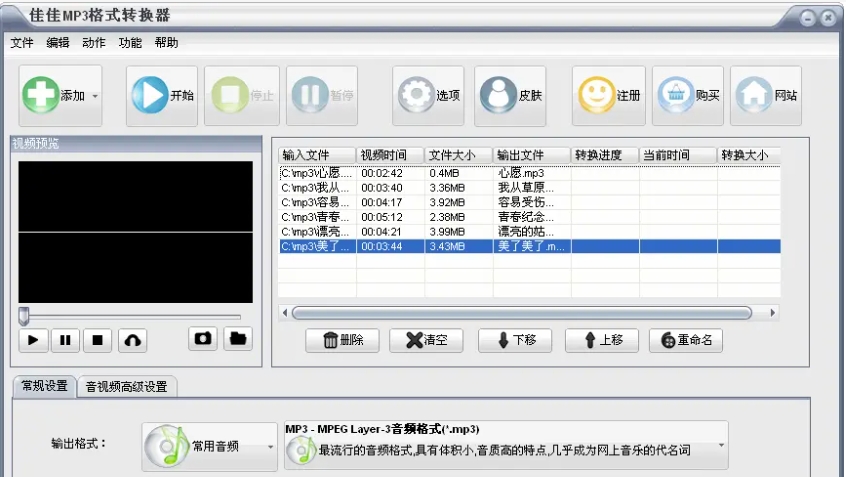Open the Add (添加) dropdown arrow
Image resolution: width=846 pixels, height=477 pixels.
point(95,96)
